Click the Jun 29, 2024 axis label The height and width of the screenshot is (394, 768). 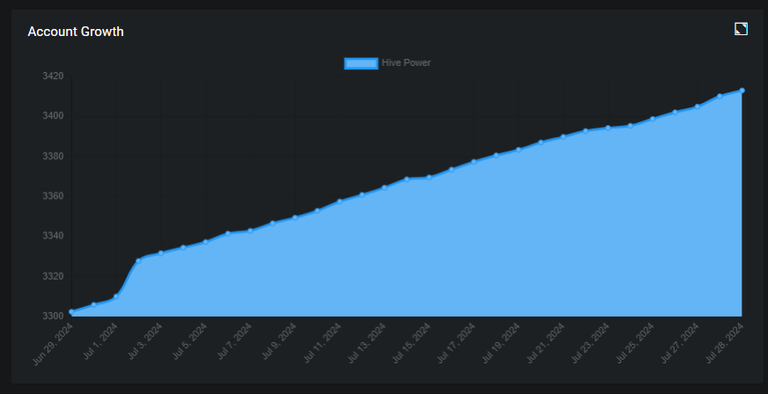click(x=52, y=345)
